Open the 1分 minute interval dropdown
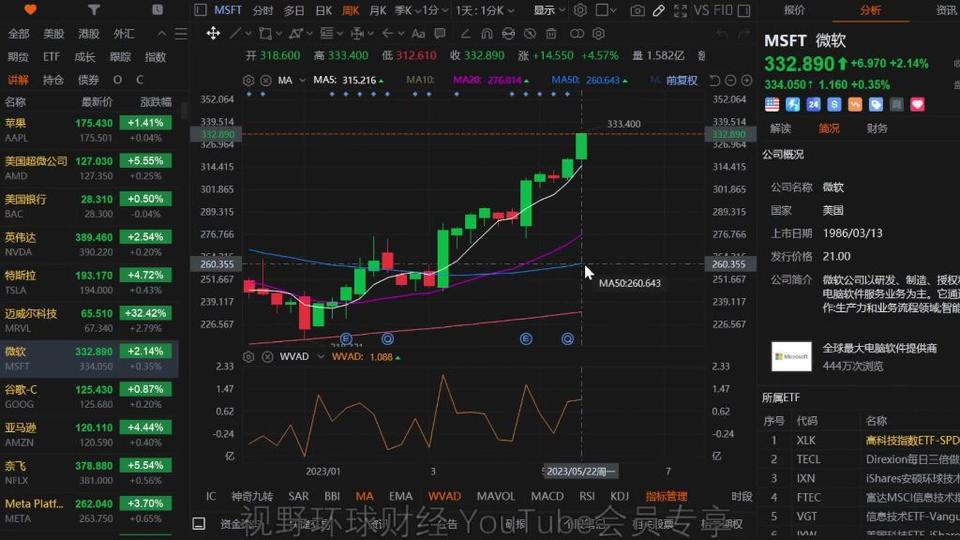 [x=436, y=10]
